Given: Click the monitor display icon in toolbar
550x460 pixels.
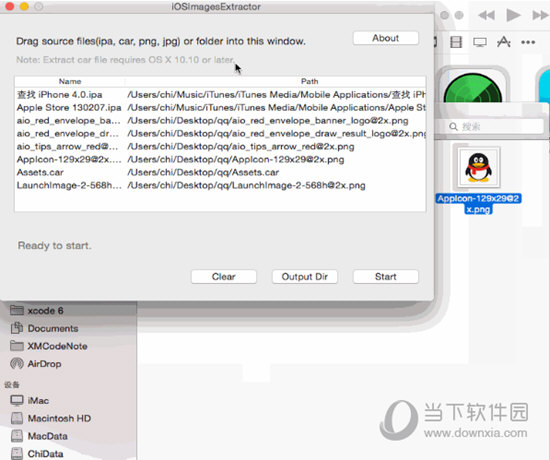Looking at the screenshot, I should (480, 42).
